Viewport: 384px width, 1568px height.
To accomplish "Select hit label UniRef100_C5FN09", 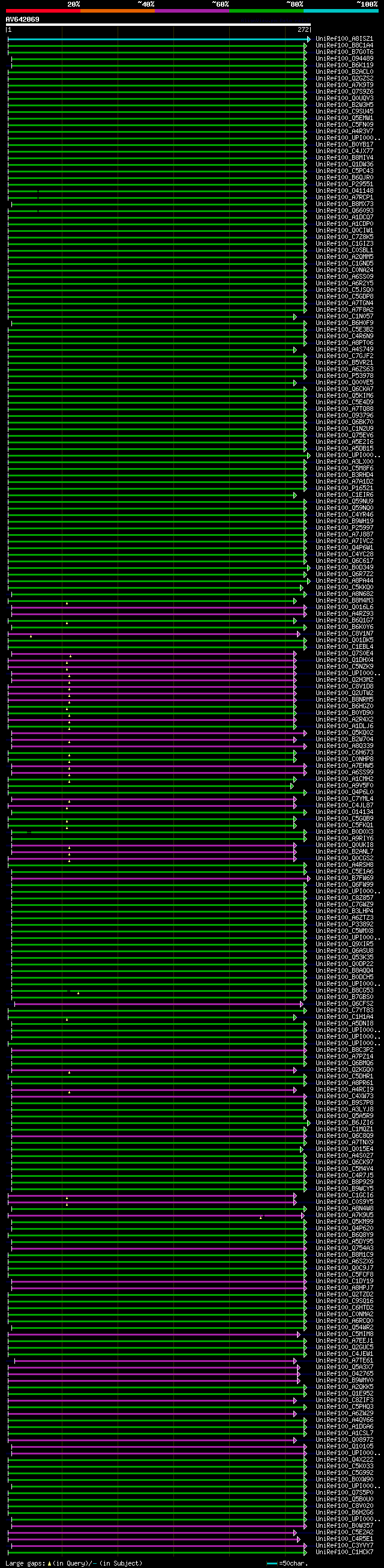I will [344, 125].
